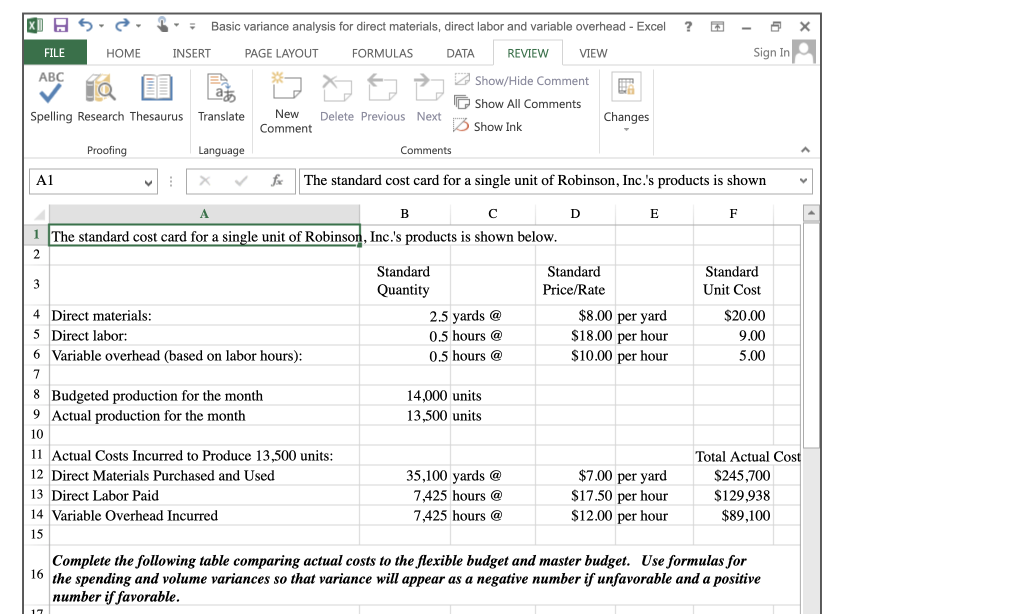
Task: Undo the last action
Action: click(86, 25)
